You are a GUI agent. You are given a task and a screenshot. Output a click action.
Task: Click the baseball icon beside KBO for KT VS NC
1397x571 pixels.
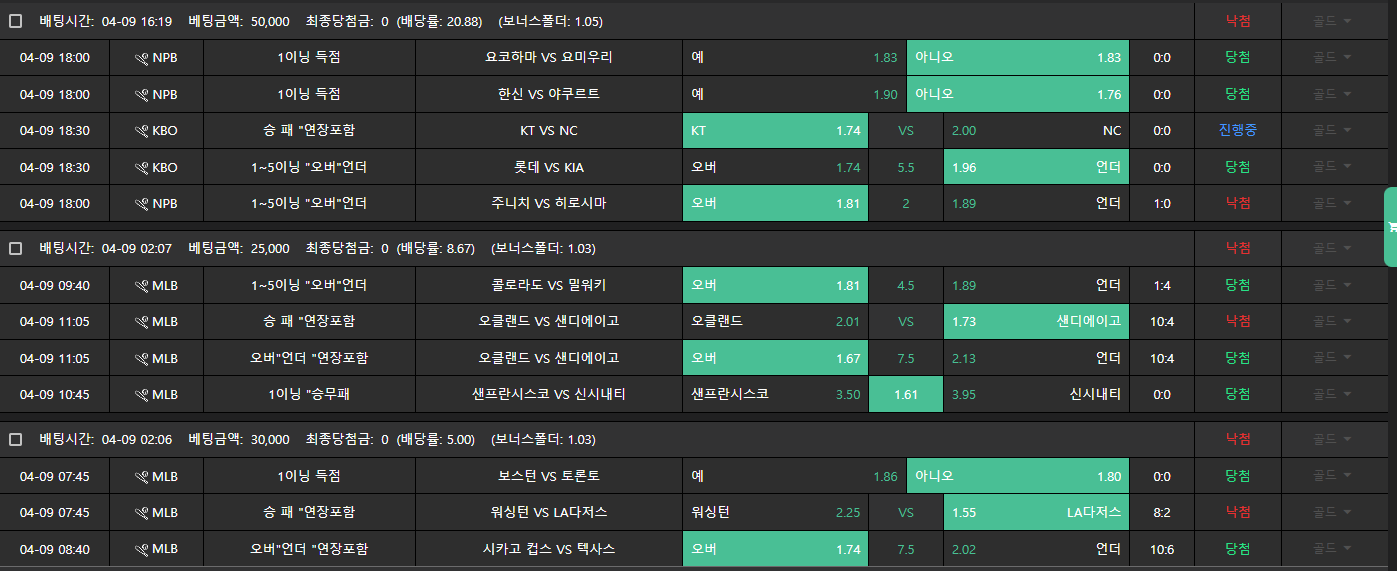141,131
